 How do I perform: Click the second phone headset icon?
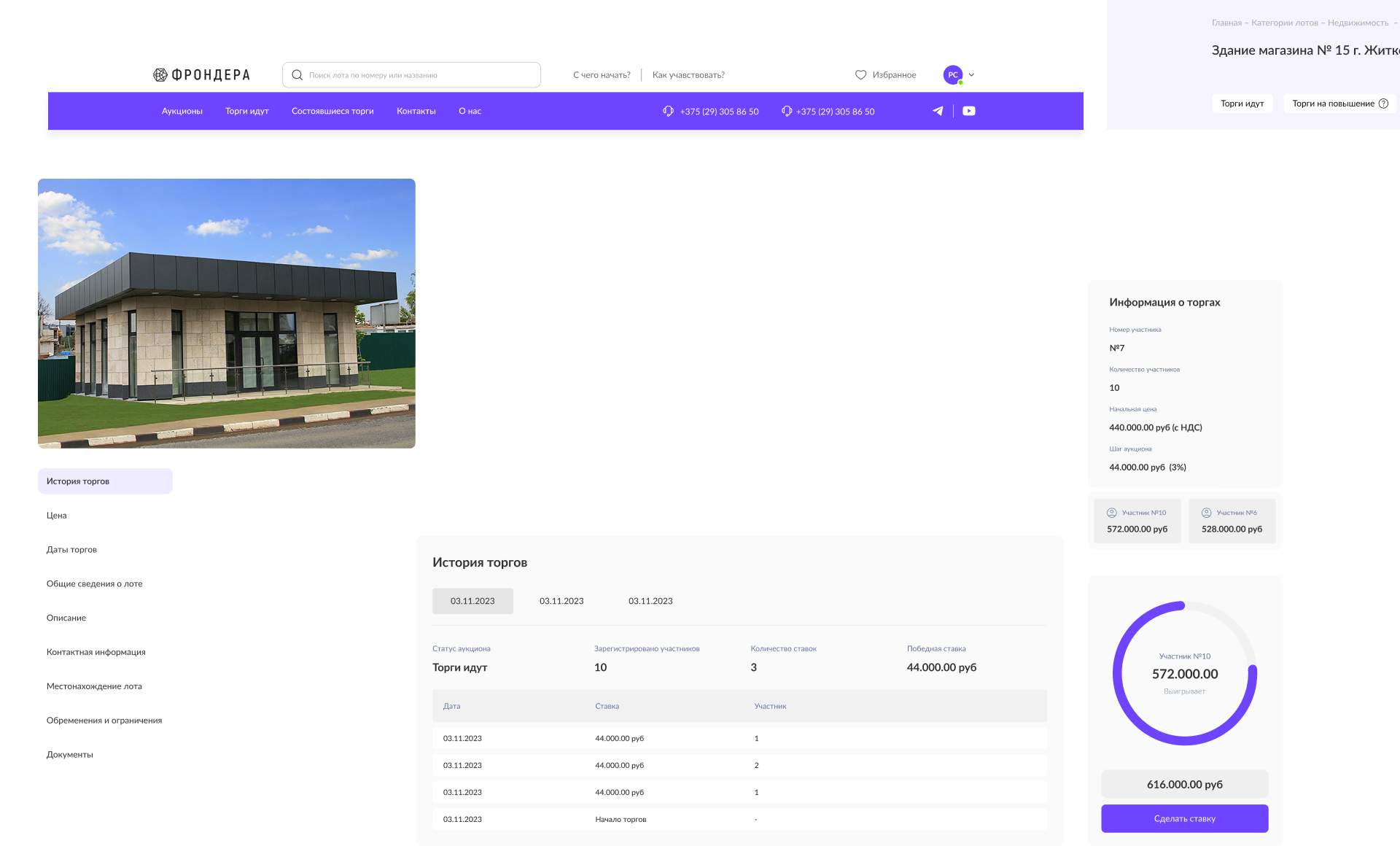pyautogui.click(x=786, y=111)
